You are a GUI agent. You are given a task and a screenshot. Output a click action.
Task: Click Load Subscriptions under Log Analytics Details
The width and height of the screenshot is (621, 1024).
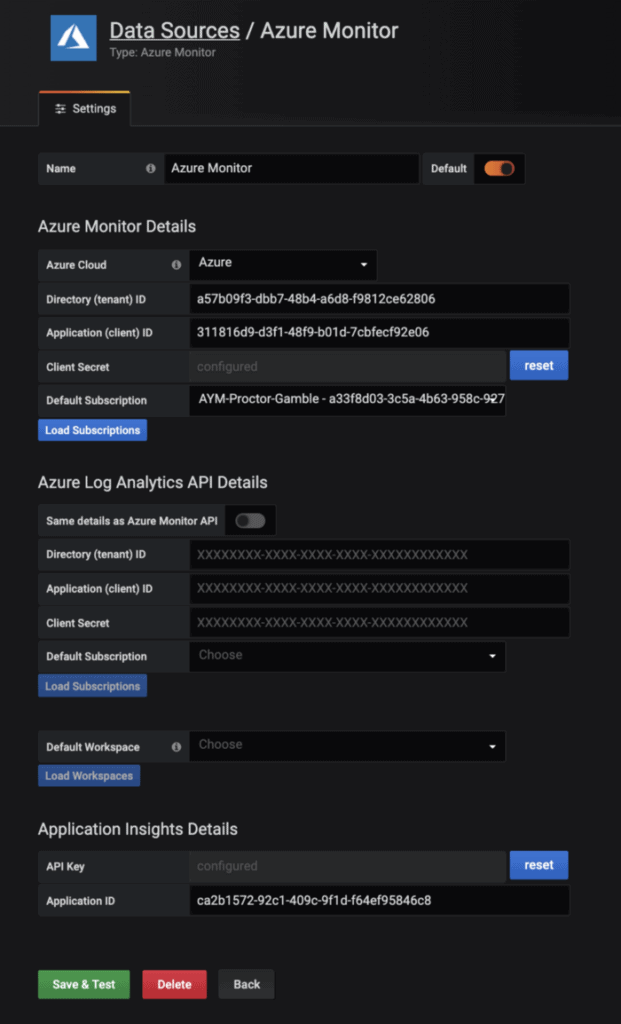[x=92, y=686]
